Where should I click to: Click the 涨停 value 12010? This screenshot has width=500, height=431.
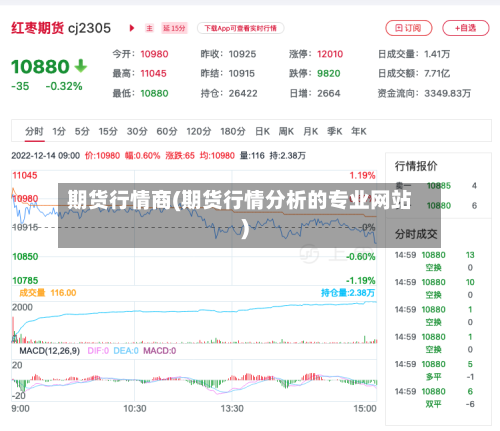[330, 54]
